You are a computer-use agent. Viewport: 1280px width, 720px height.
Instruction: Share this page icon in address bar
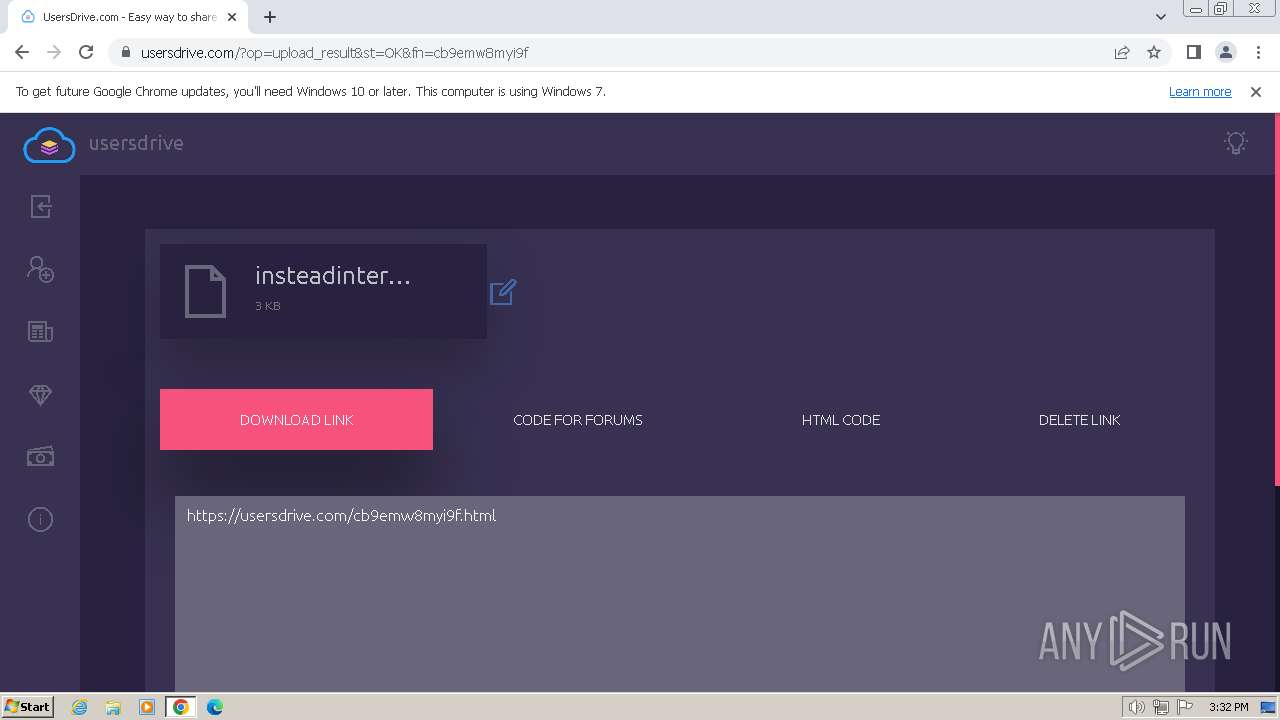[1122, 53]
